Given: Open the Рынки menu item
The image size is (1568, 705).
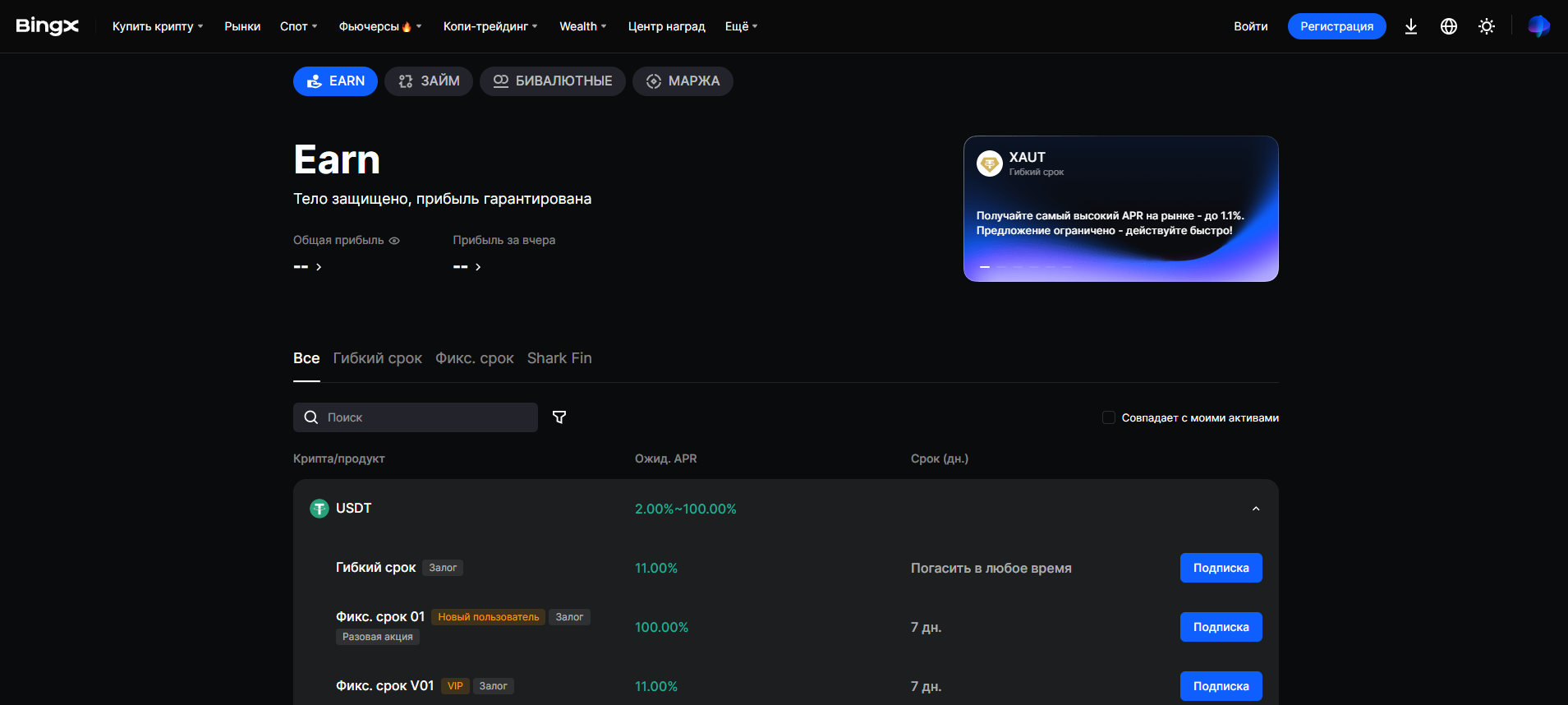Looking at the screenshot, I should click(242, 26).
